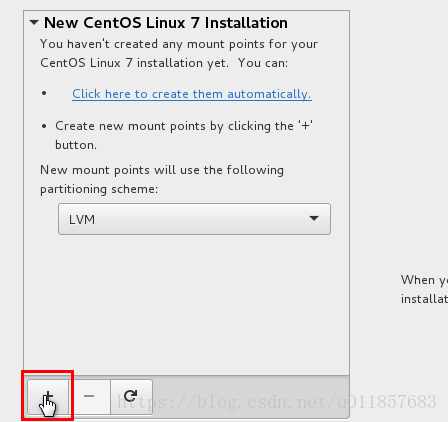
Task: Click the bullet before 'Create new mount points'
Action: 44,126
